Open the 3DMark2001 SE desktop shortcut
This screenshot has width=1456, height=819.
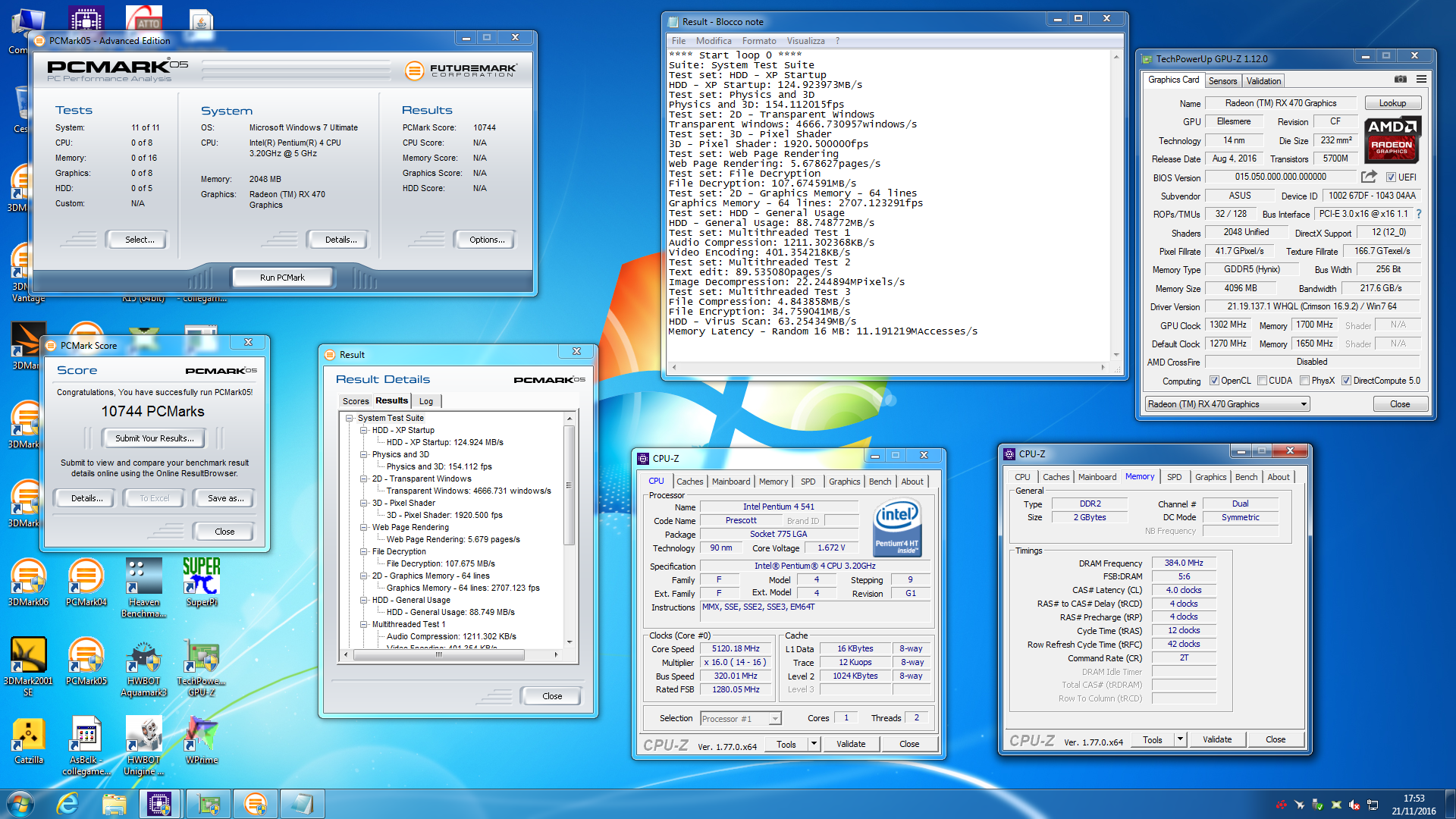28,667
